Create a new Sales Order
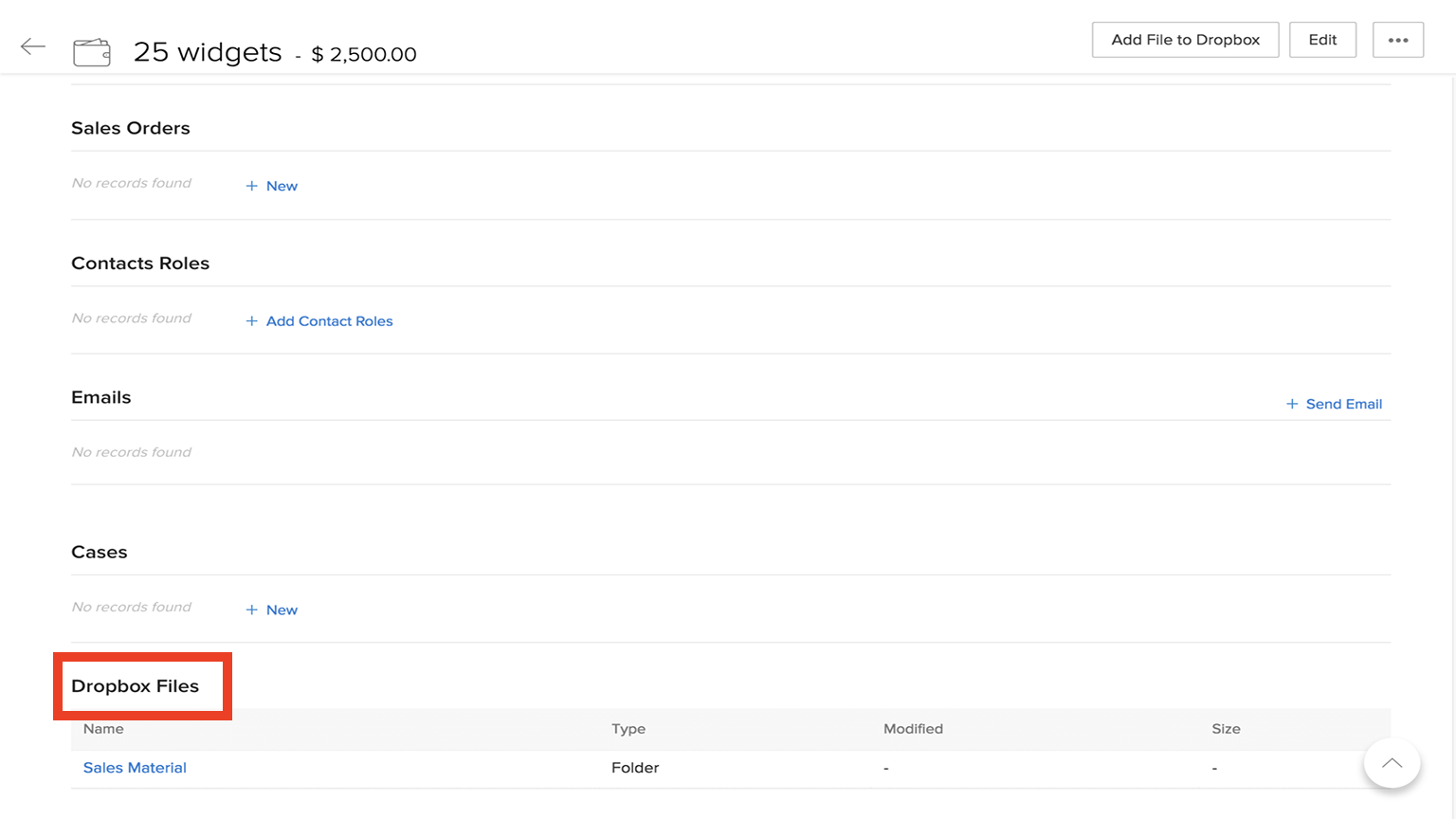The image size is (1456, 819). [272, 186]
